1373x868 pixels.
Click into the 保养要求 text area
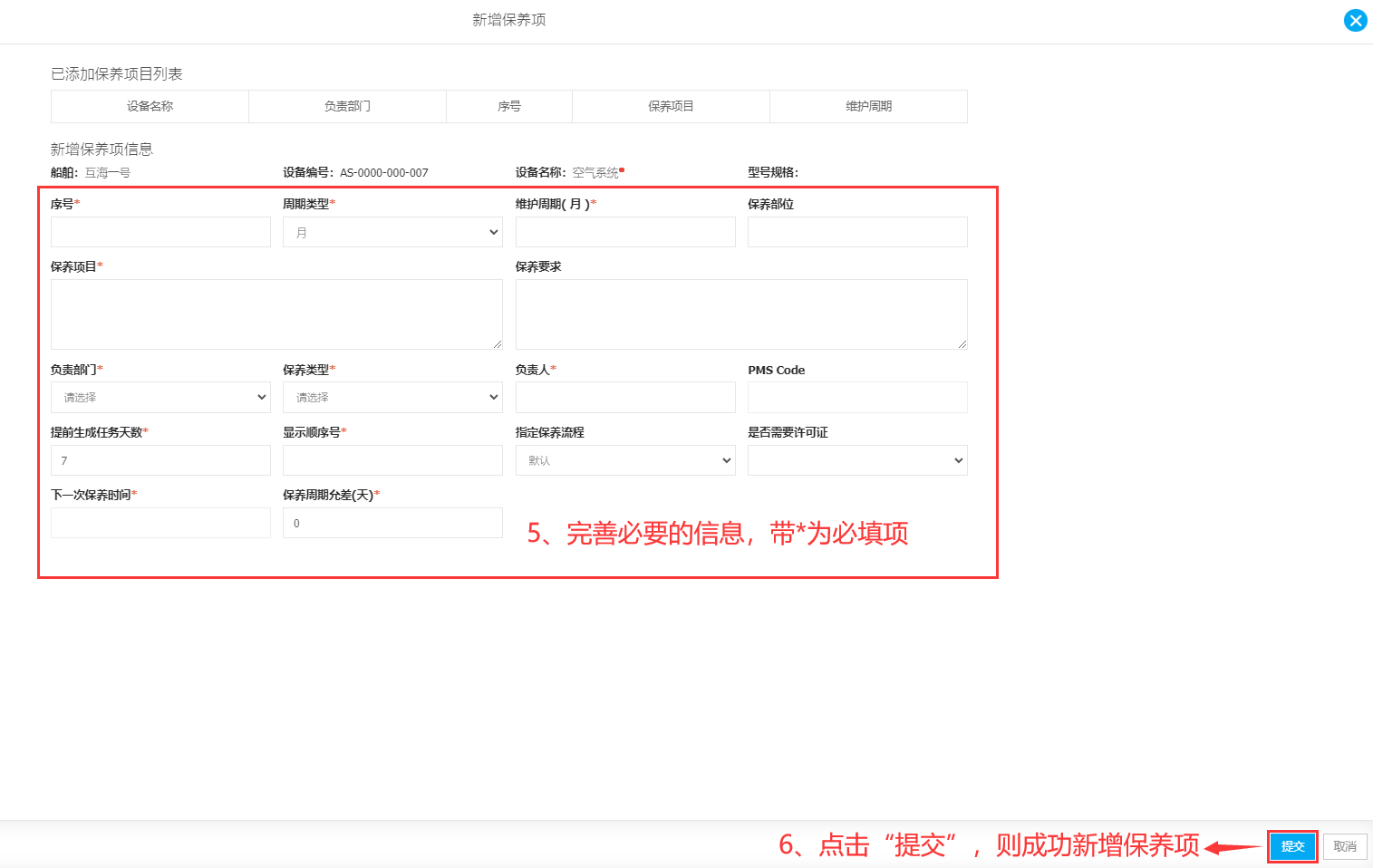point(741,314)
